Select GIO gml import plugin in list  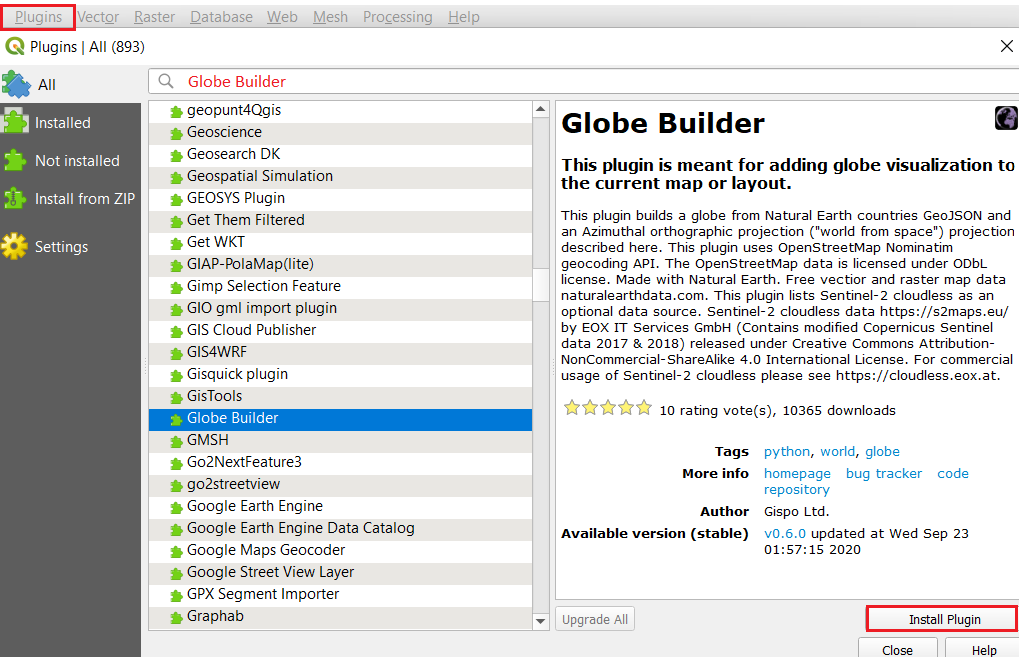pos(341,308)
